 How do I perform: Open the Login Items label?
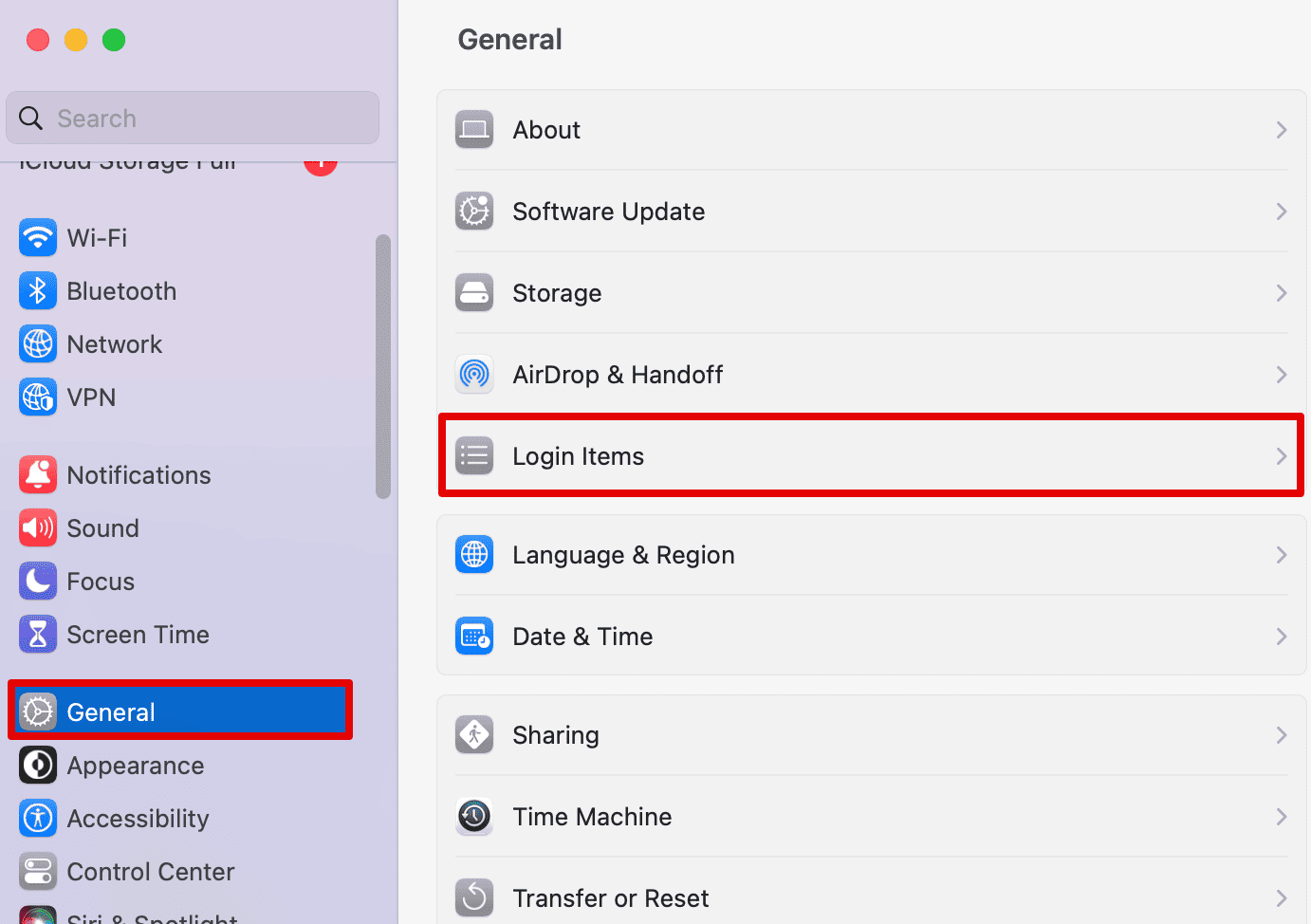[x=579, y=456]
